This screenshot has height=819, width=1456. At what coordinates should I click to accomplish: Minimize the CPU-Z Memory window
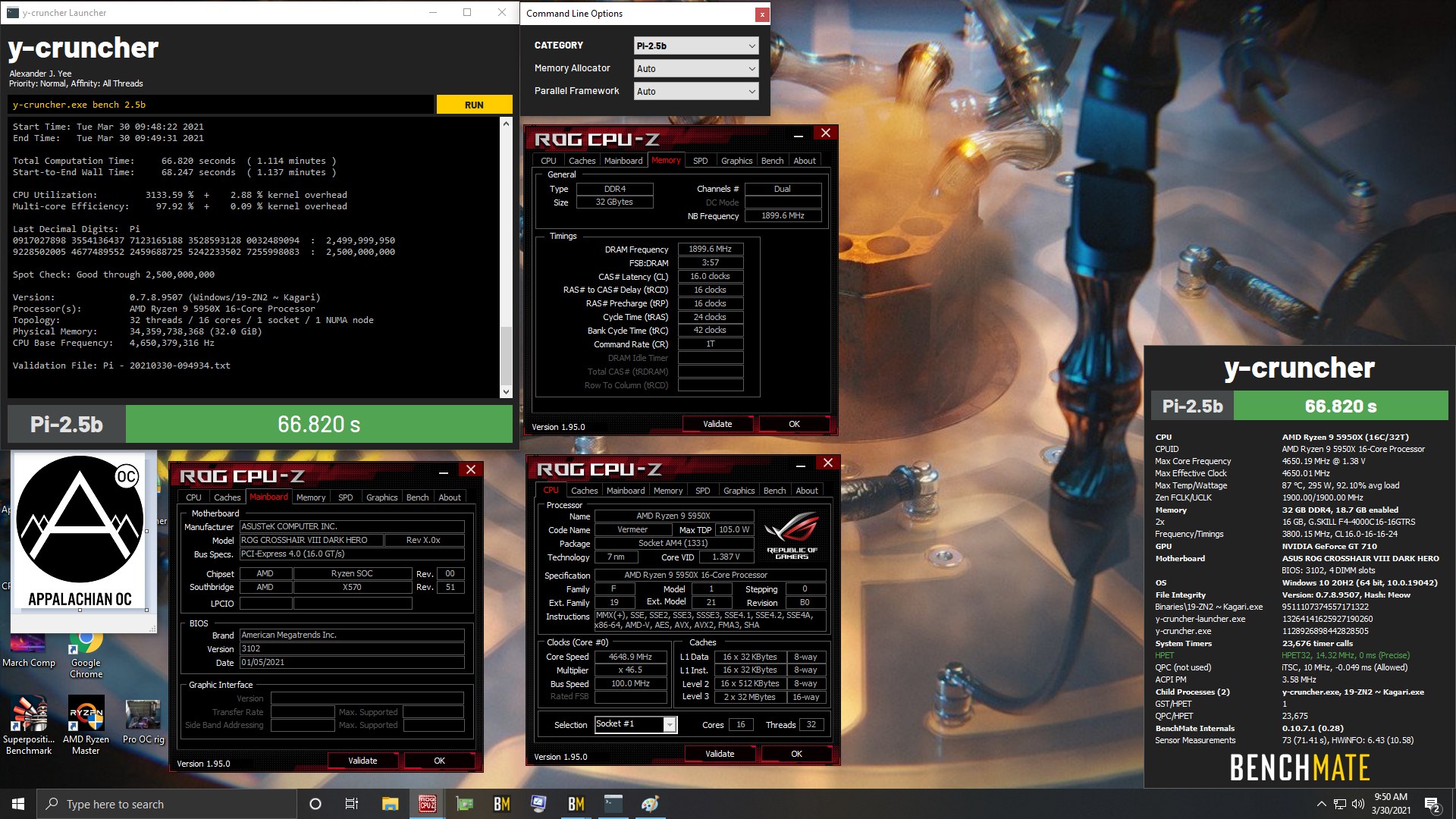798,134
